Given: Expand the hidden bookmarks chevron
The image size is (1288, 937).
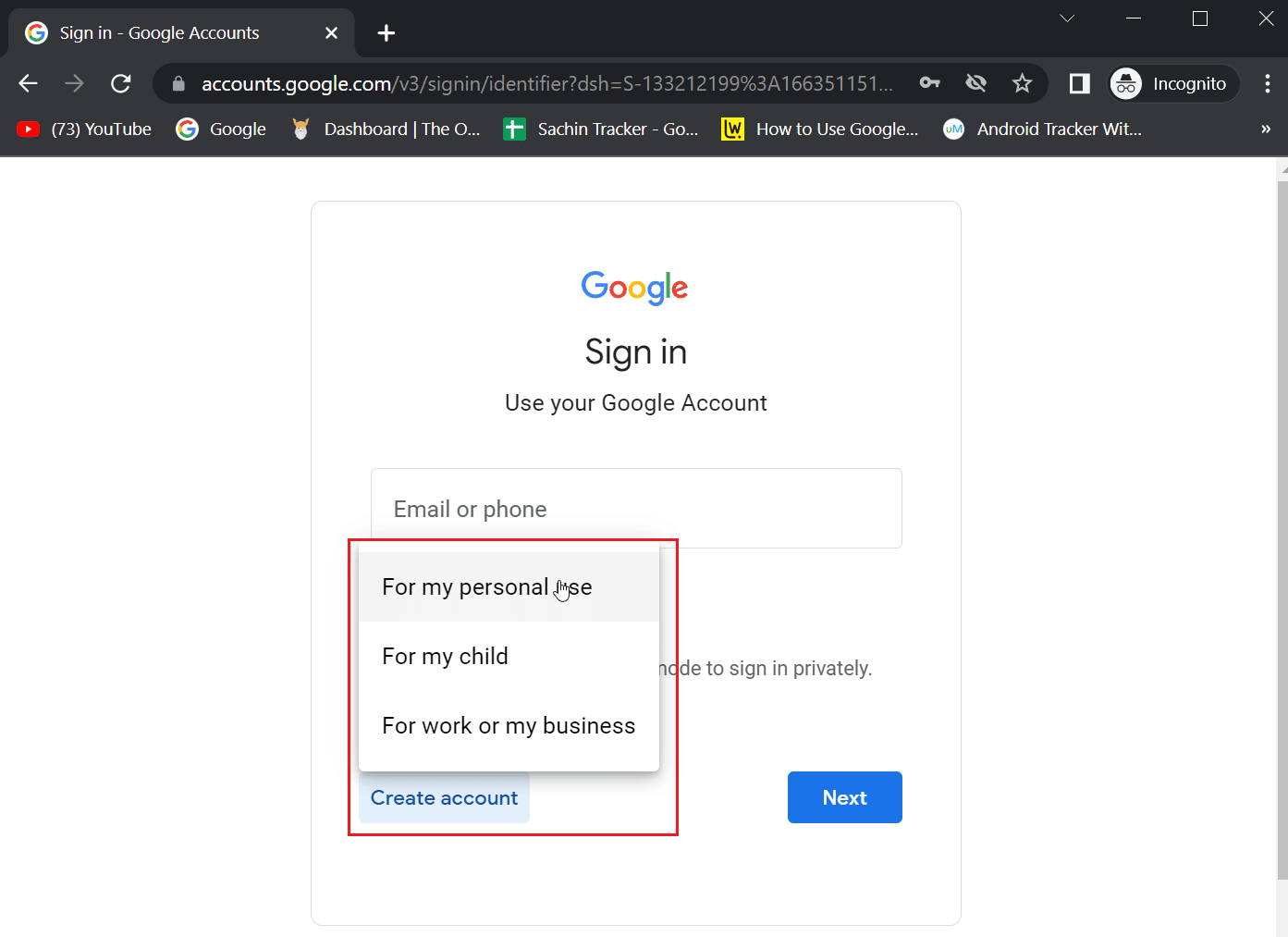Looking at the screenshot, I should (1266, 129).
